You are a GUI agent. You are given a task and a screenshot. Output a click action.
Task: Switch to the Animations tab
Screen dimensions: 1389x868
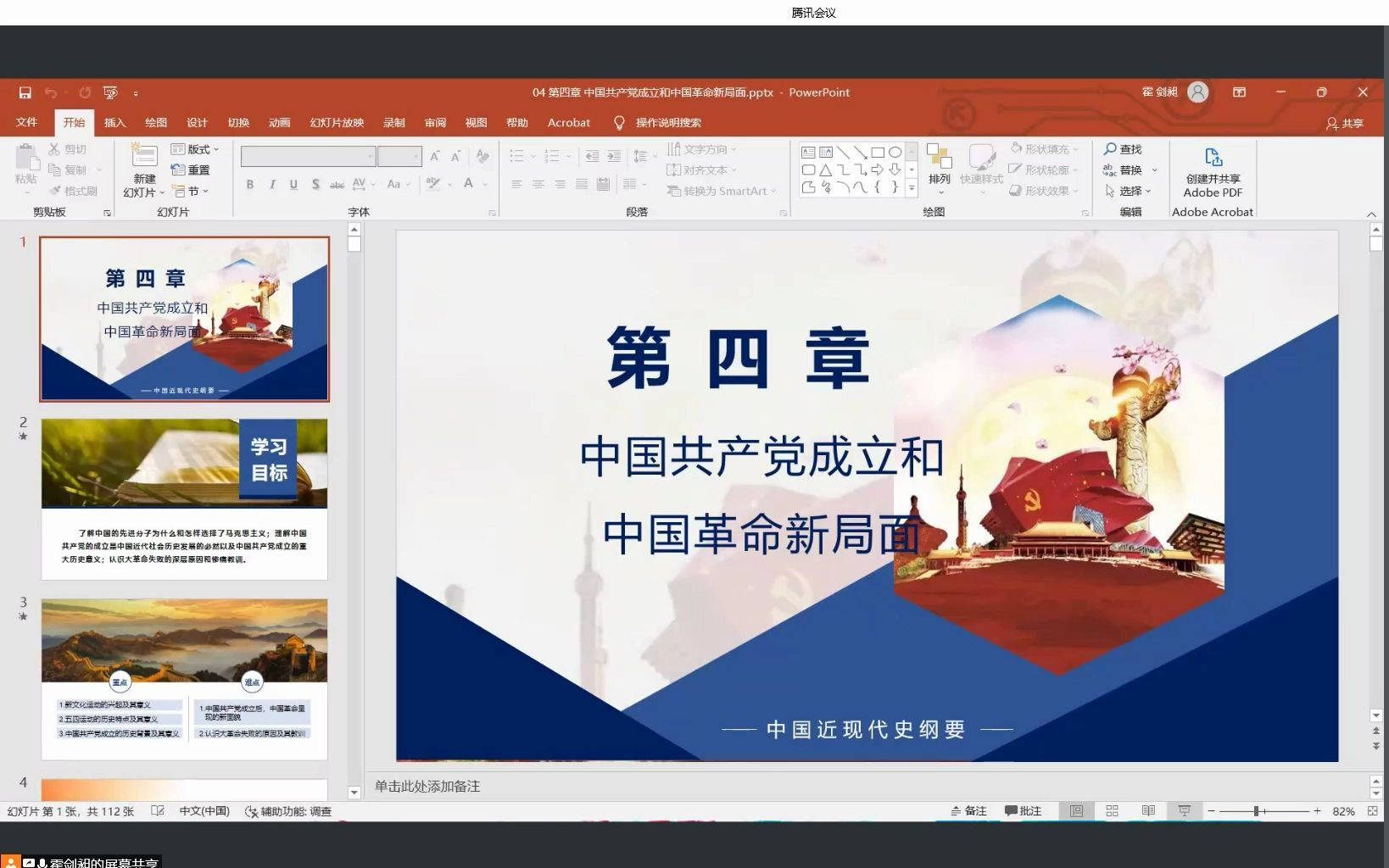tap(279, 122)
